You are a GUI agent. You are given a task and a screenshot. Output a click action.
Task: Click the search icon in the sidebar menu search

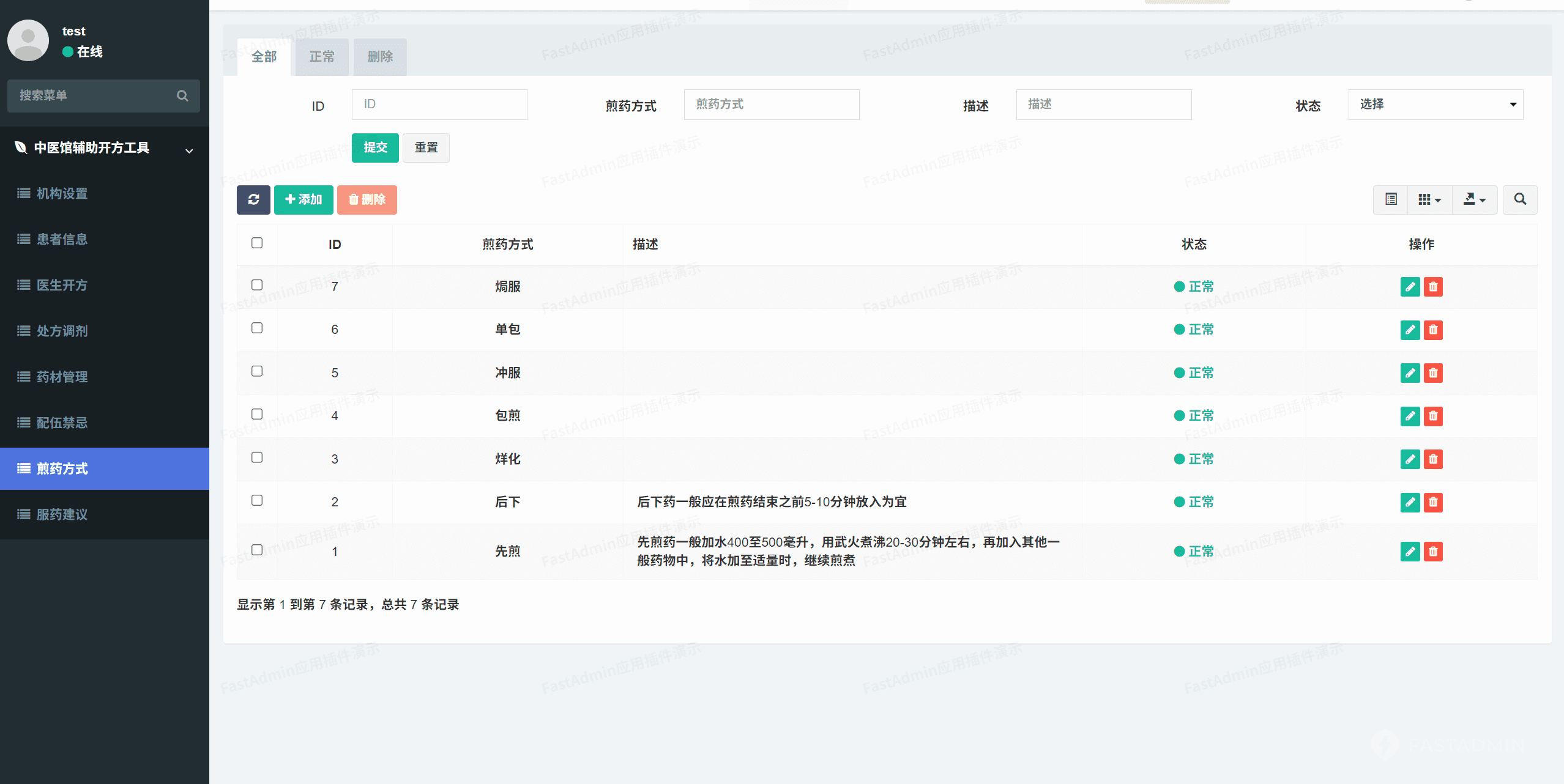[182, 95]
